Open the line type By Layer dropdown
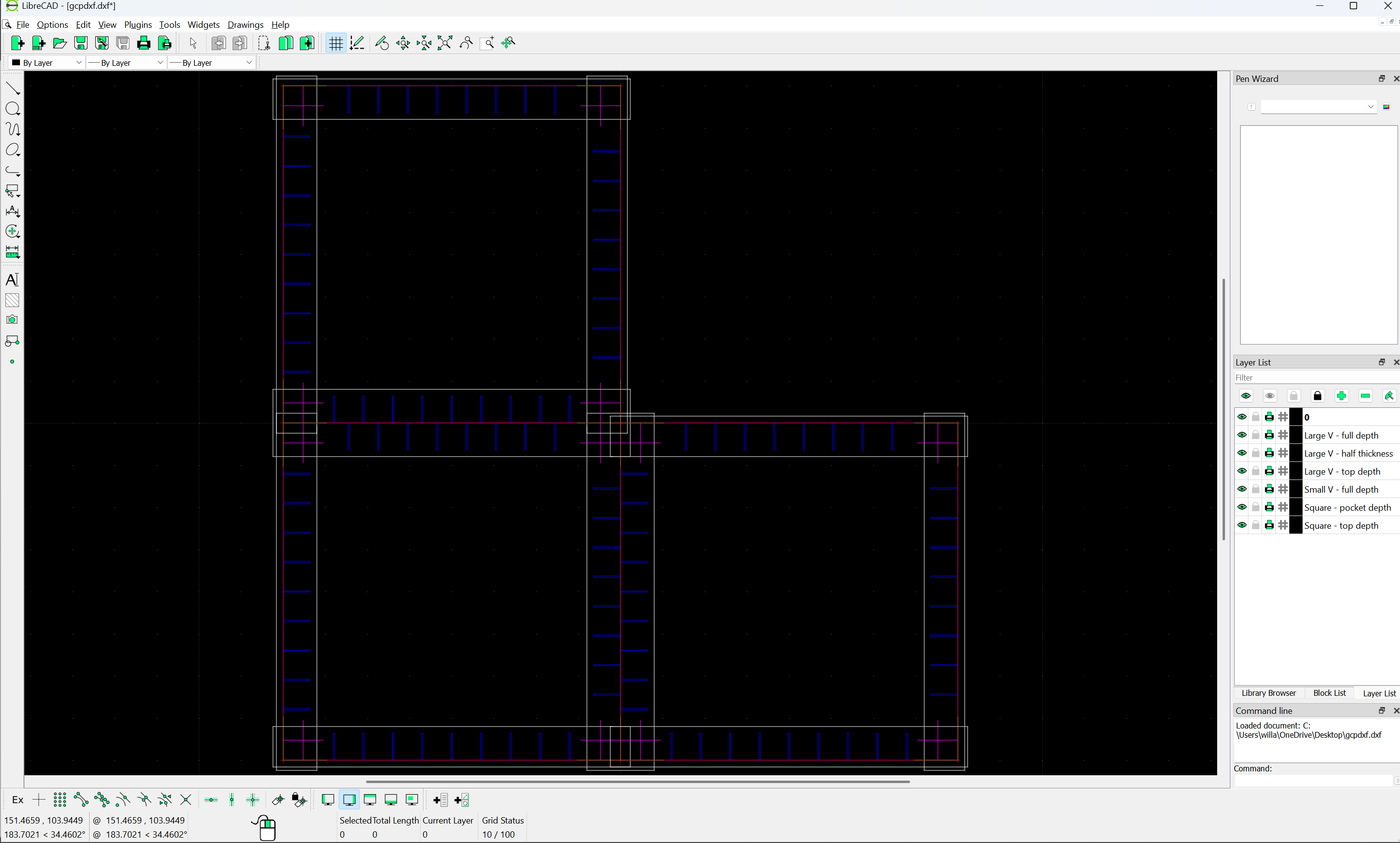 click(212, 62)
